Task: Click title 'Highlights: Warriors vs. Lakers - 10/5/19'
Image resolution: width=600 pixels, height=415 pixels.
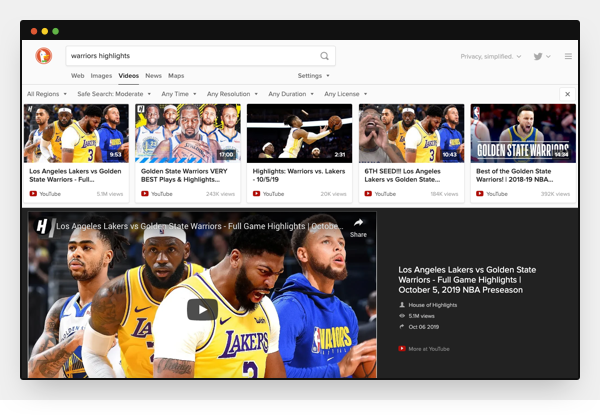Action: pos(299,175)
